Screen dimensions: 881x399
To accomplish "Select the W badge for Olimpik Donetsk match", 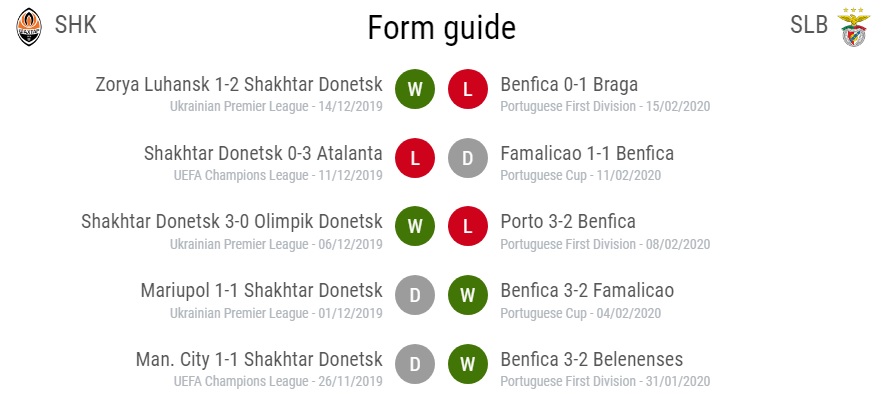I will click(415, 226).
